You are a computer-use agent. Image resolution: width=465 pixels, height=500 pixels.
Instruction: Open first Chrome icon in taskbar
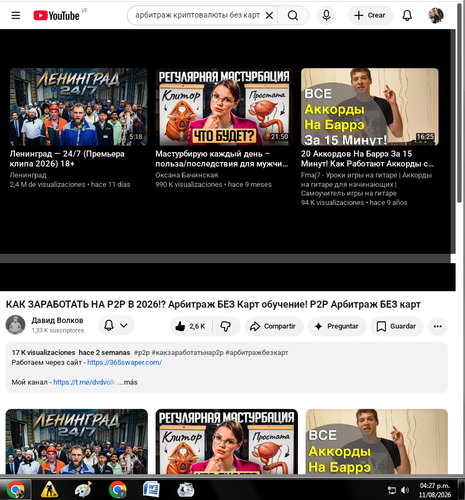click(x=15, y=490)
